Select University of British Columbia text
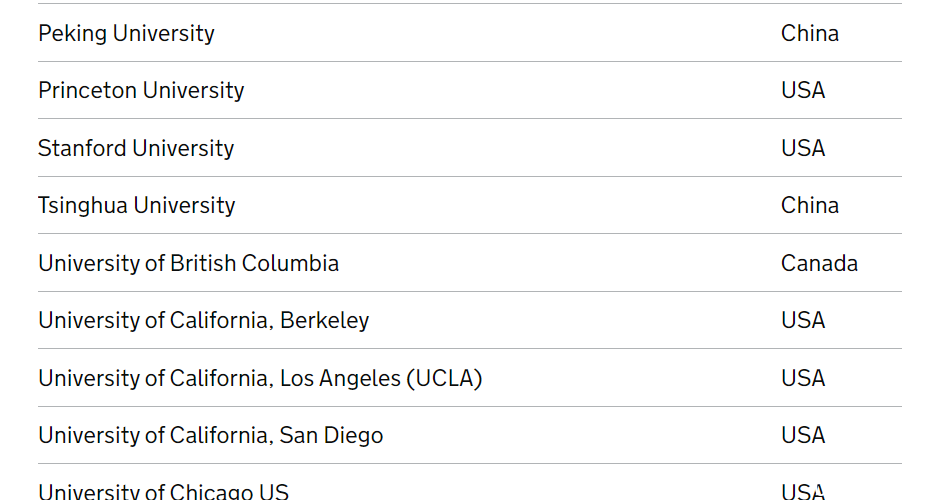 [x=188, y=263]
